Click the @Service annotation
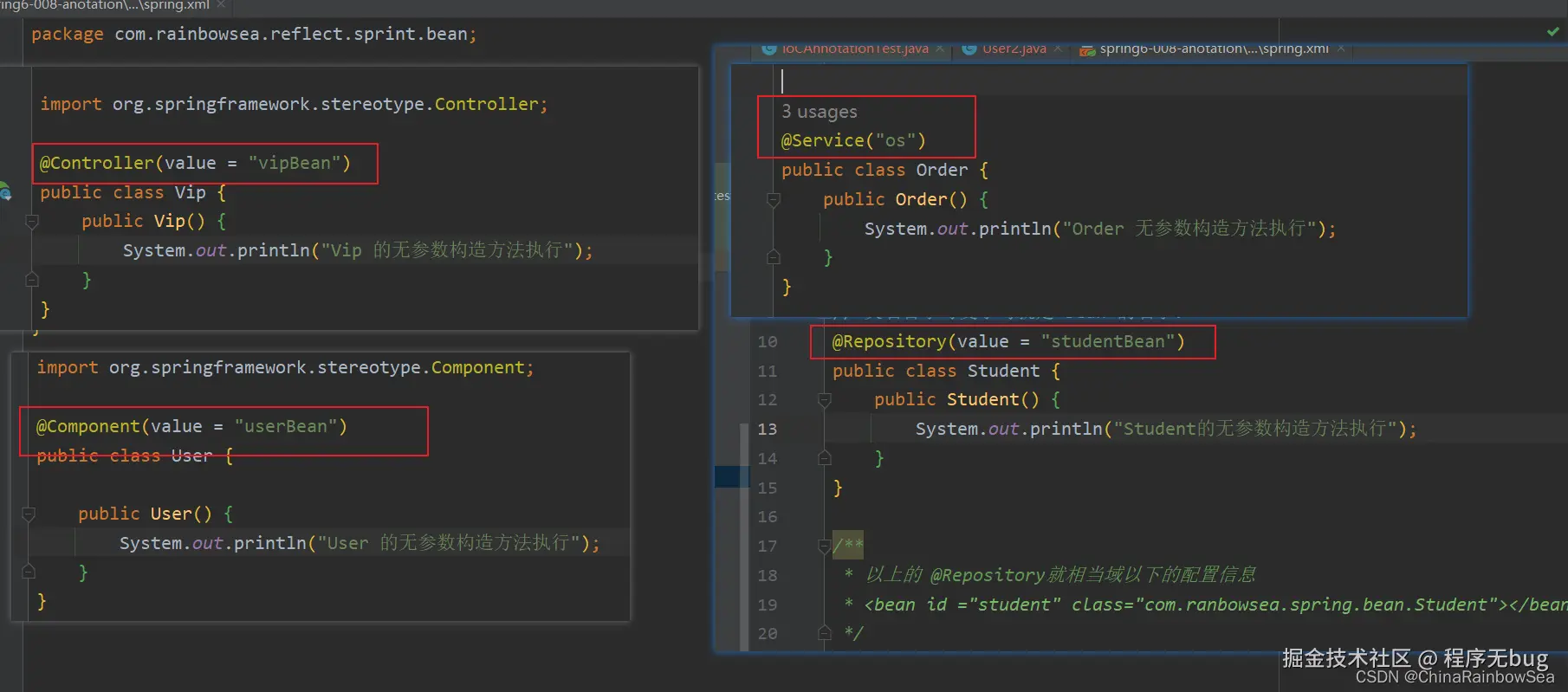1568x692 pixels. tap(822, 140)
